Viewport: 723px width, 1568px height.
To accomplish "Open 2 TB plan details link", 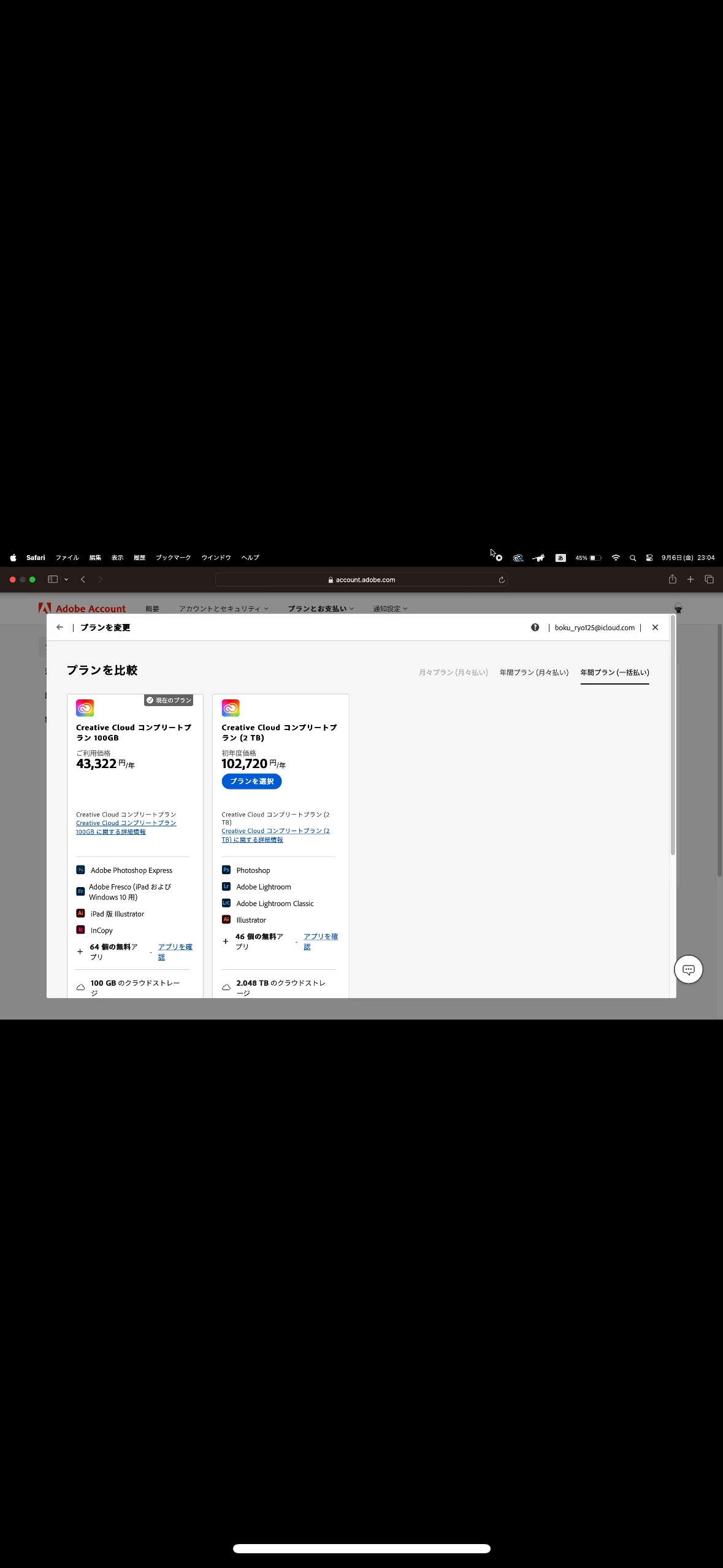I will coord(275,835).
